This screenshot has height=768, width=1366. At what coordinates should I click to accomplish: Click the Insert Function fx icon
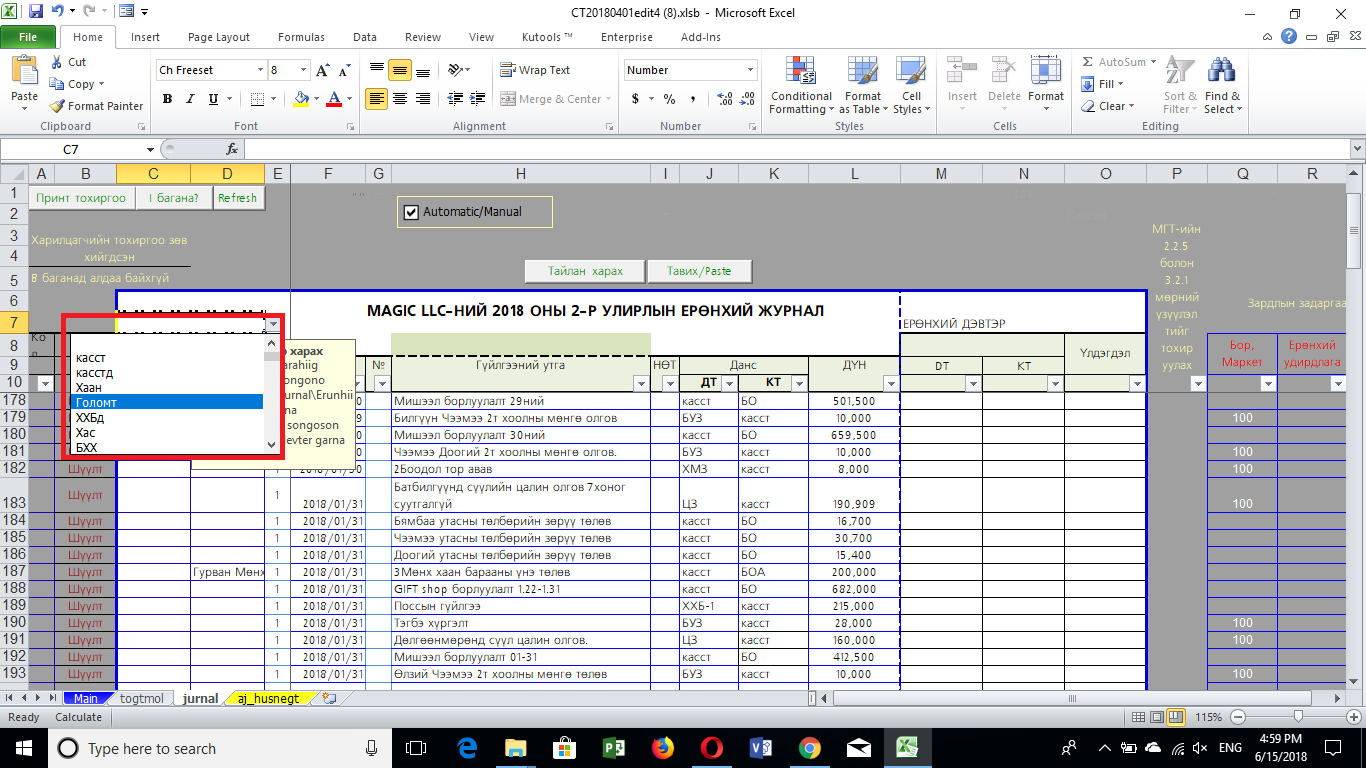coord(232,149)
